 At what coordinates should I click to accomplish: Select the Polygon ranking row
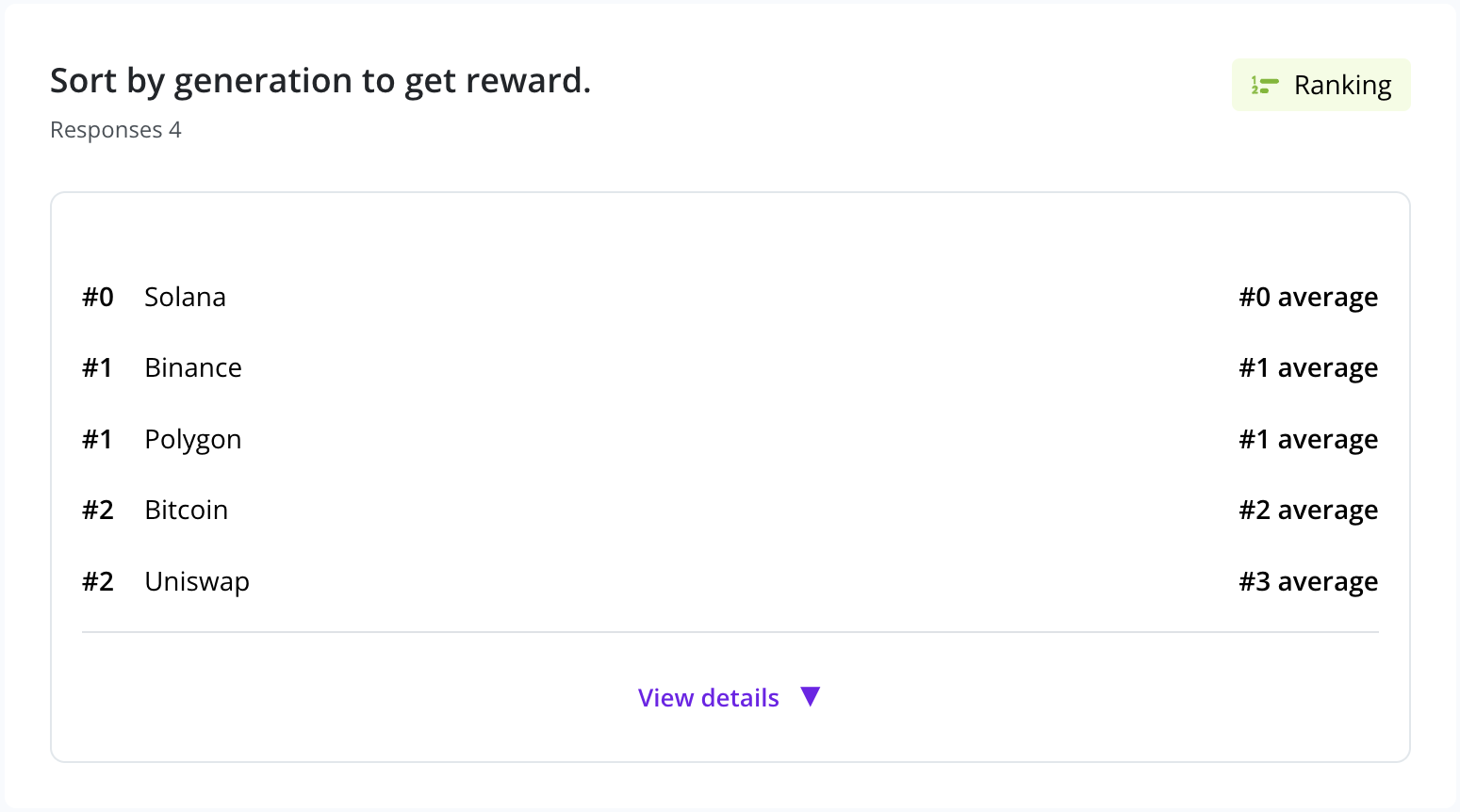tap(730, 439)
